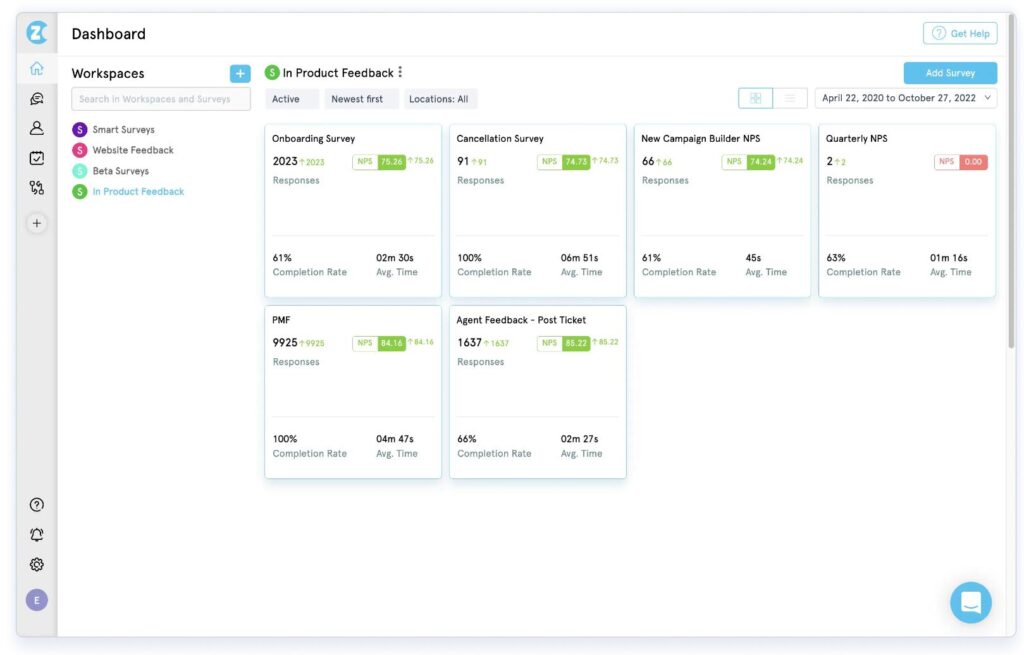This screenshot has width=1024, height=655.
Task: Click the notifications bell icon
Action: click(36, 534)
